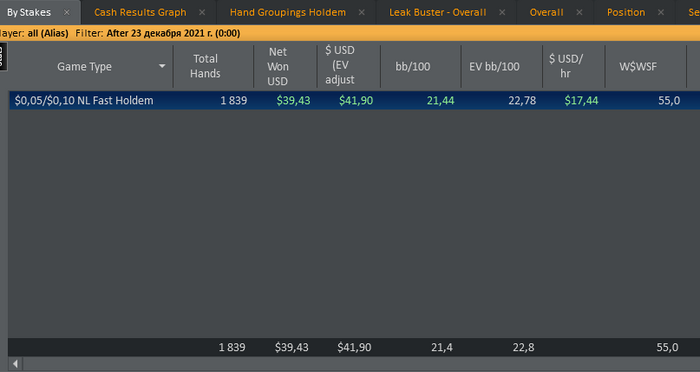The height and width of the screenshot is (372, 700).
Task: Switch to the Position tab
Action: tap(626, 13)
